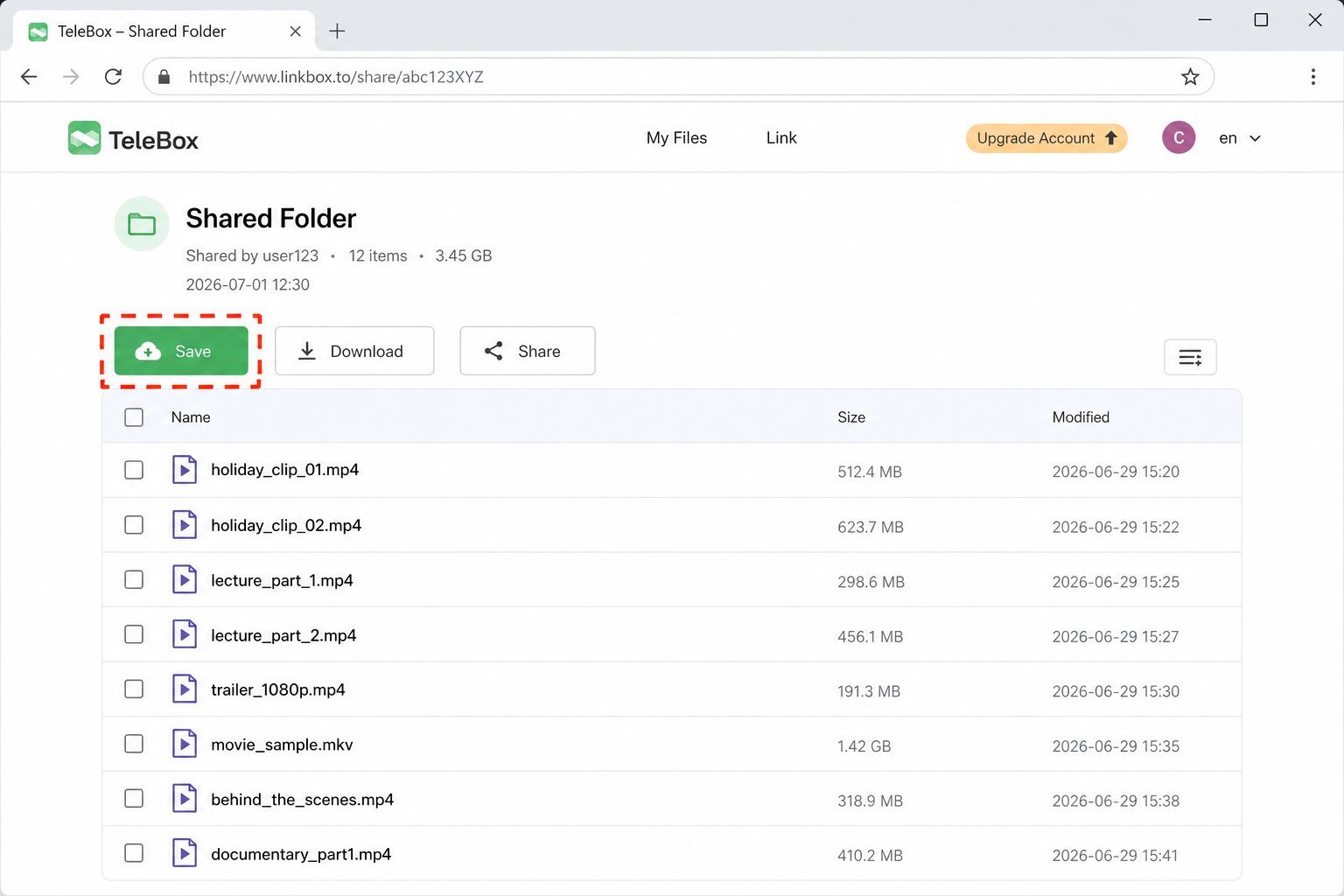This screenshot has height=896, width=1344.
Task: Click the video icon for documentary_part1.mp4
Action: pos(184,853)
